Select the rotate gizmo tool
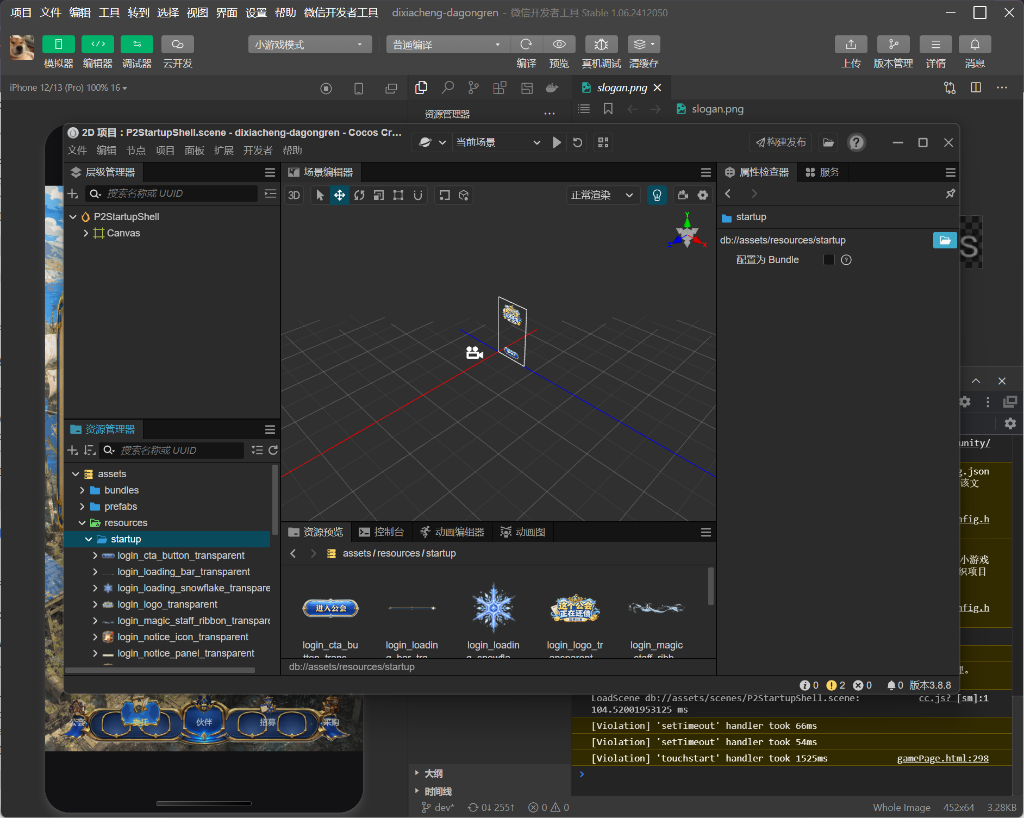The width and height of the screenshot is (1024, 818). click(359, 195)
